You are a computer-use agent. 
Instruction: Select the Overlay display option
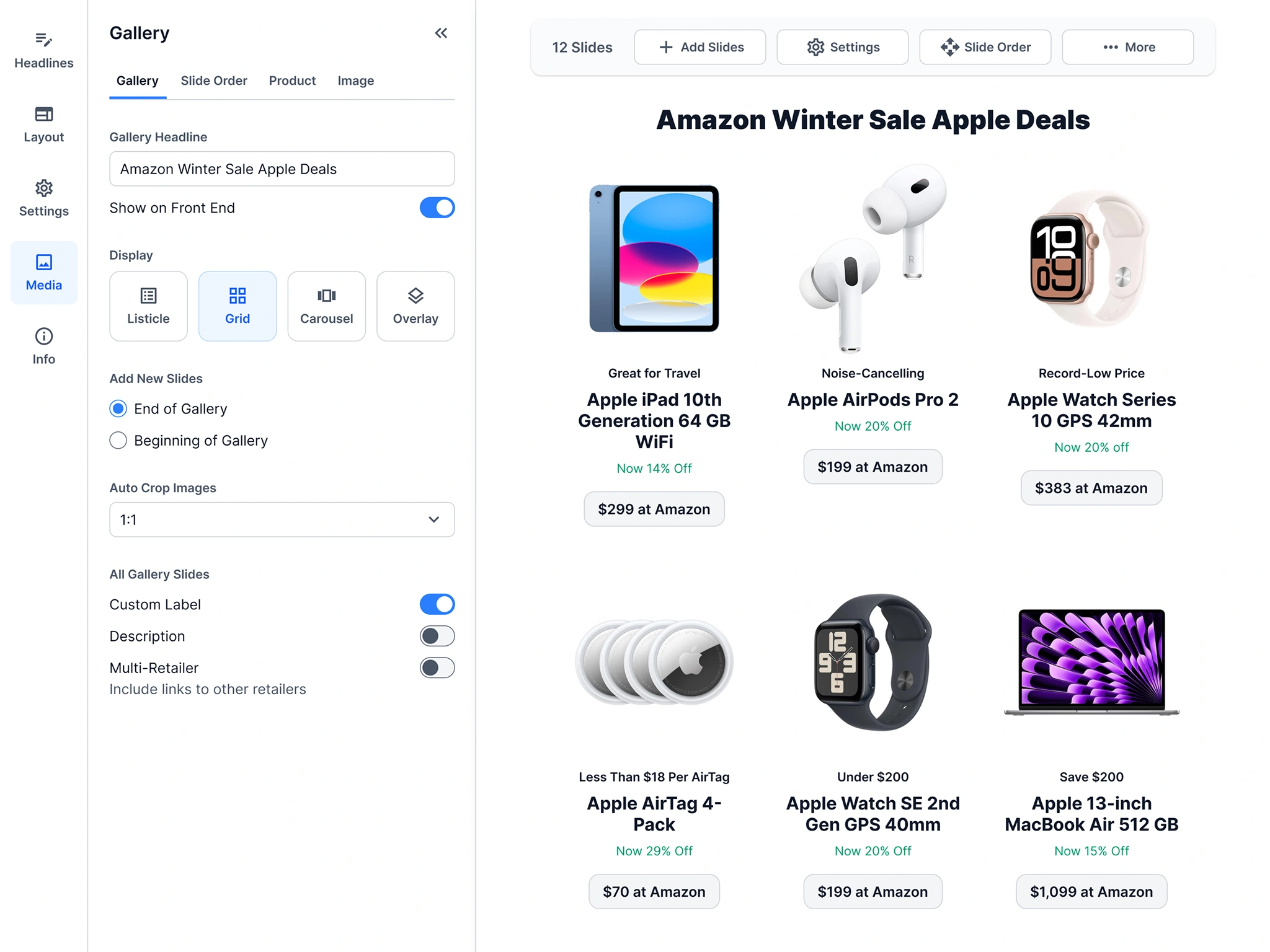click(x=415, y=306)
